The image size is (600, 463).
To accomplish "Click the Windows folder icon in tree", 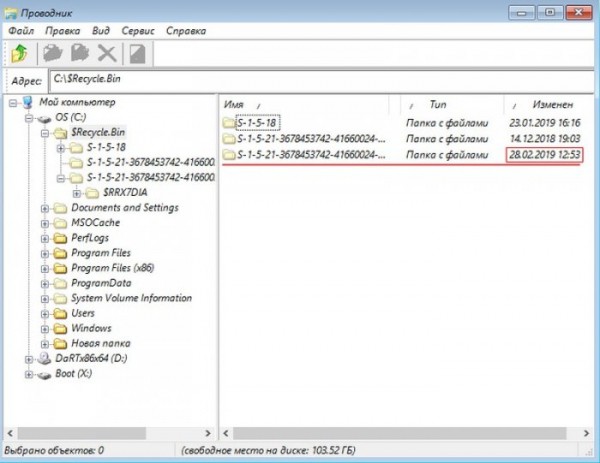I will point(60,329).
